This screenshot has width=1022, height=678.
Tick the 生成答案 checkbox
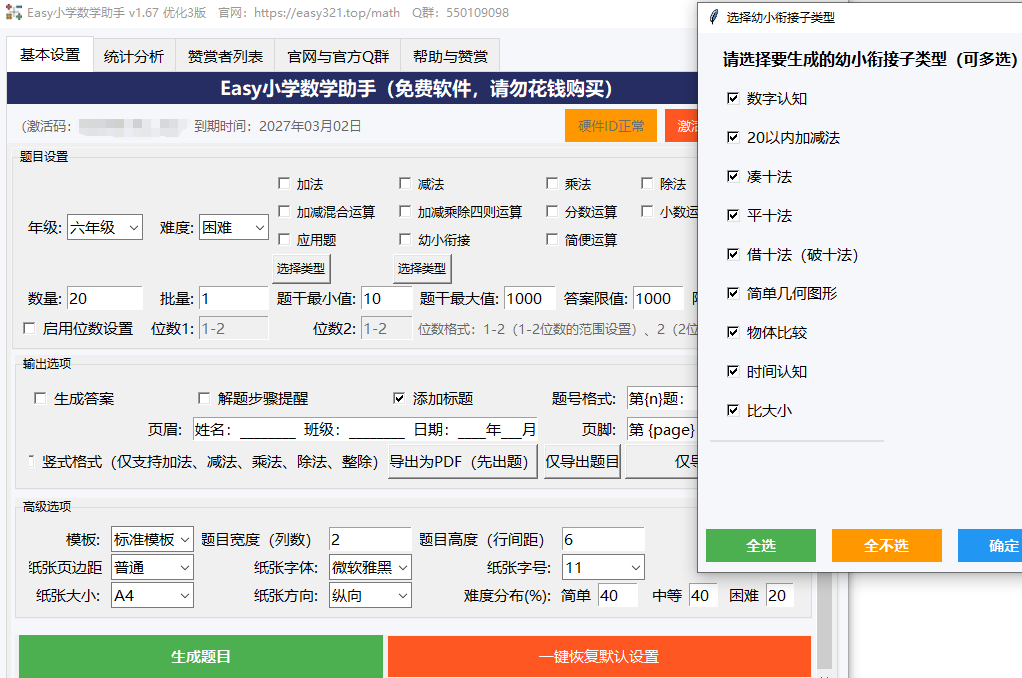40,398
